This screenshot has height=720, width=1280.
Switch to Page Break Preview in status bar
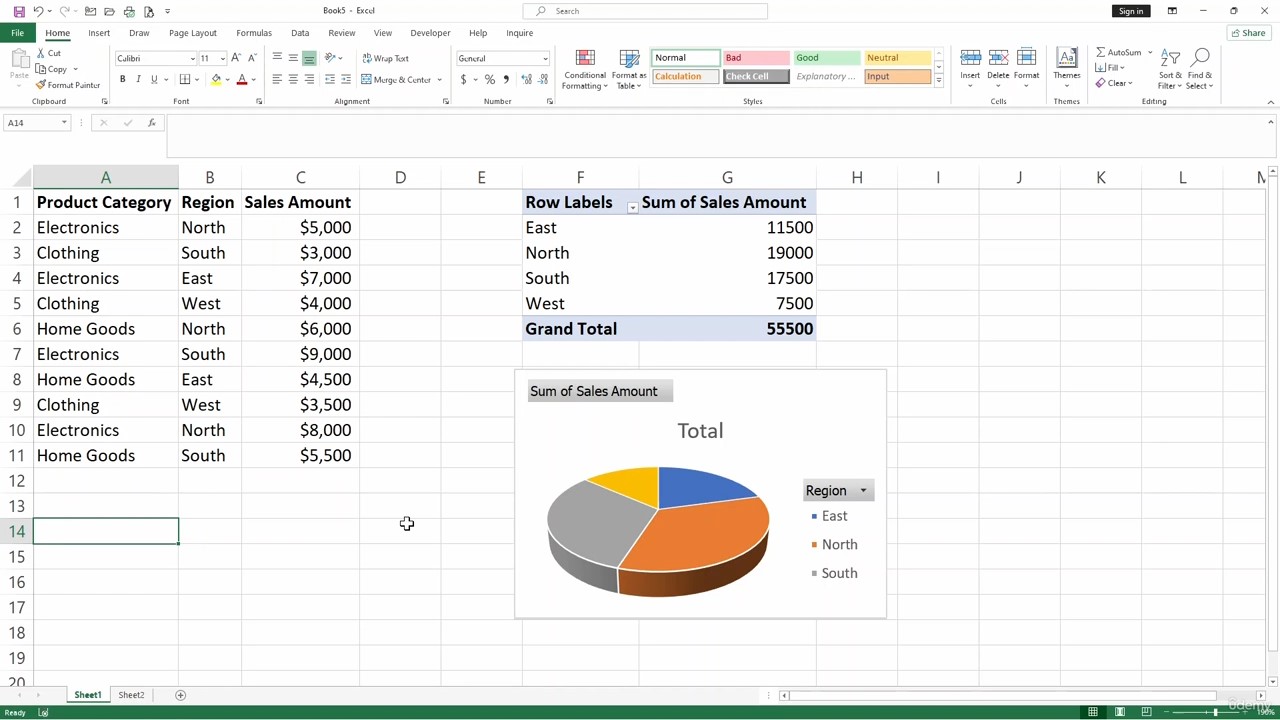(1146, 712)
